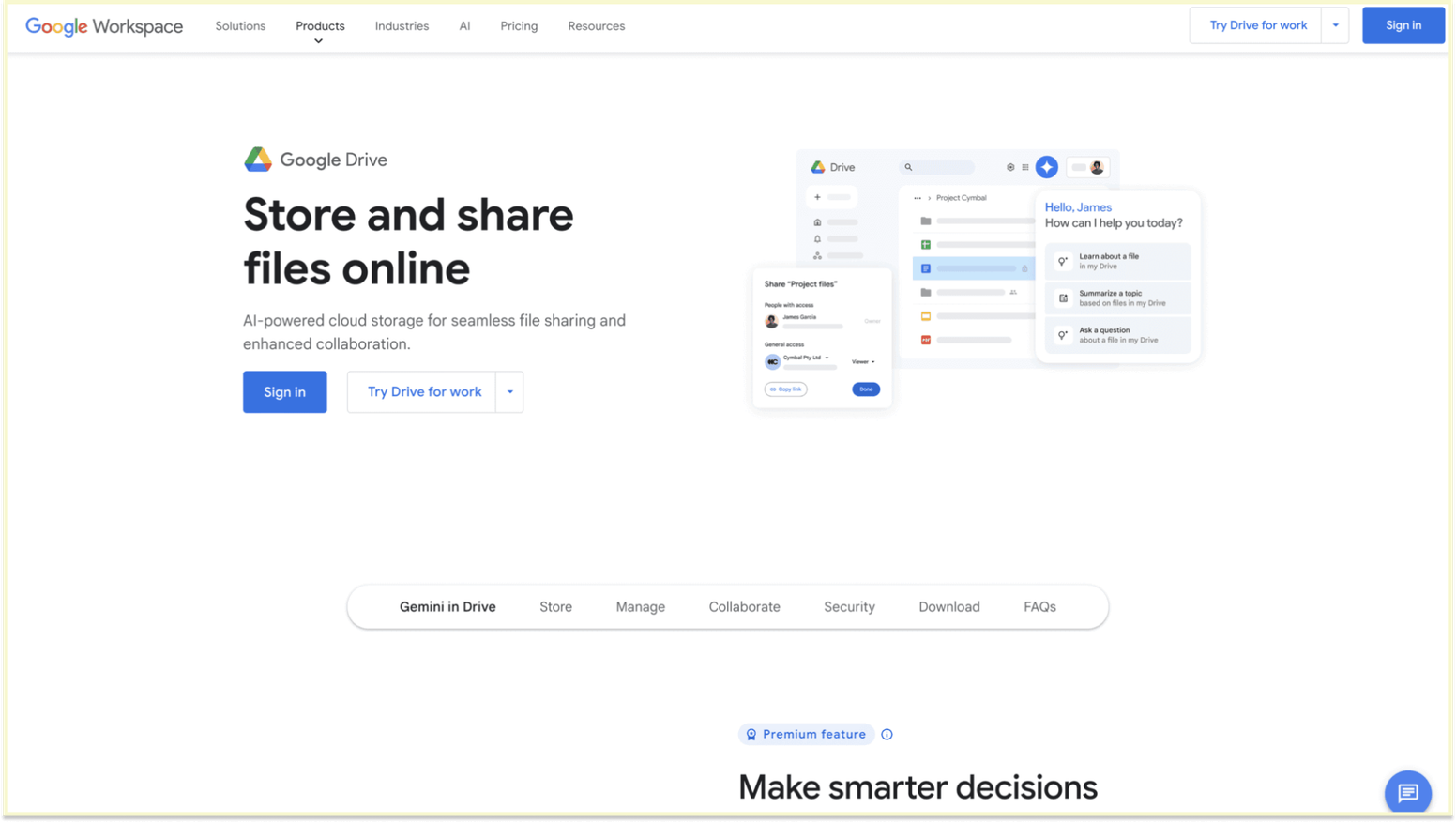Open the Industries menu
This screenshot has height=823, width=1456.
(x=402, y=26)
